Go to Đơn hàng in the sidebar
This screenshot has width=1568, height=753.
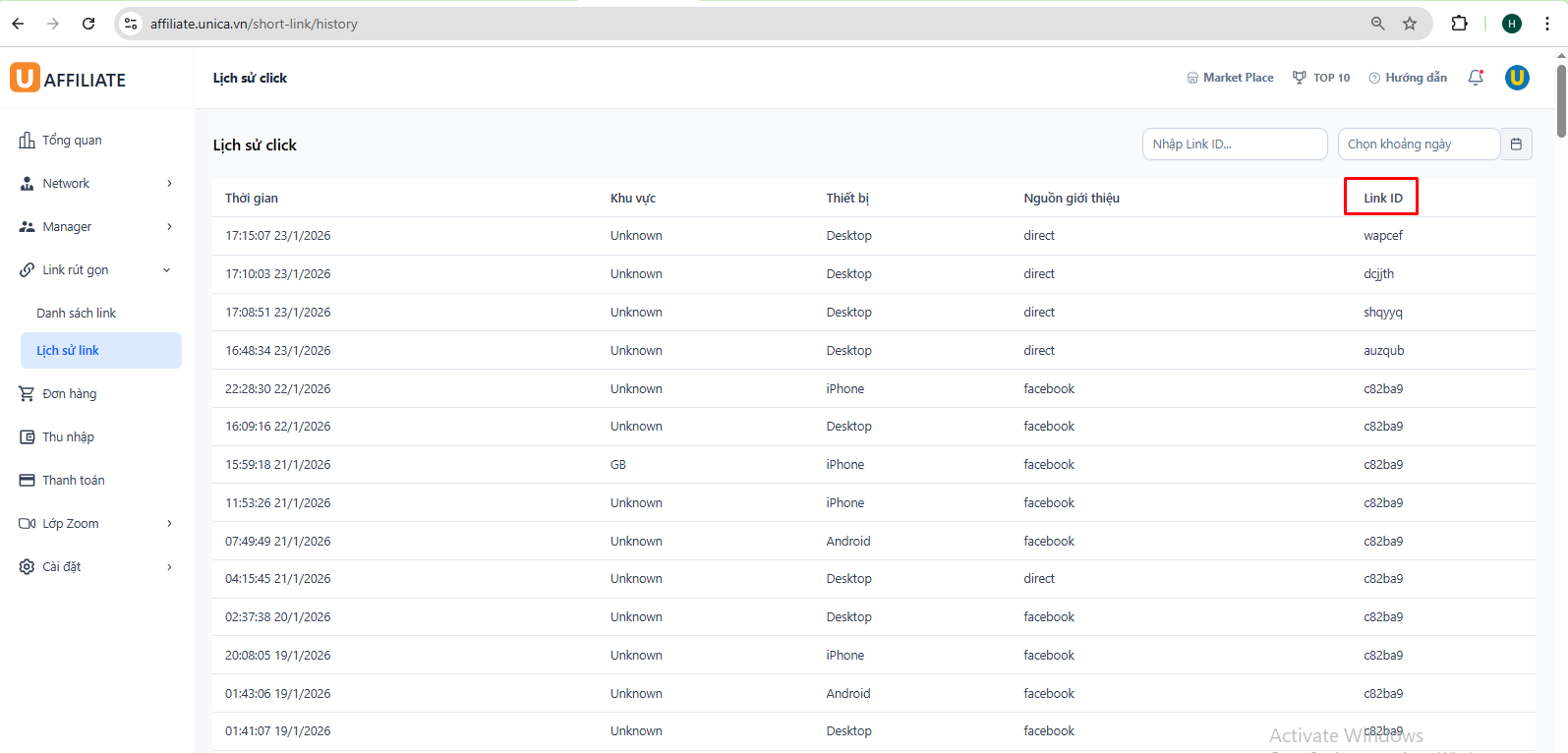(69, 394)
